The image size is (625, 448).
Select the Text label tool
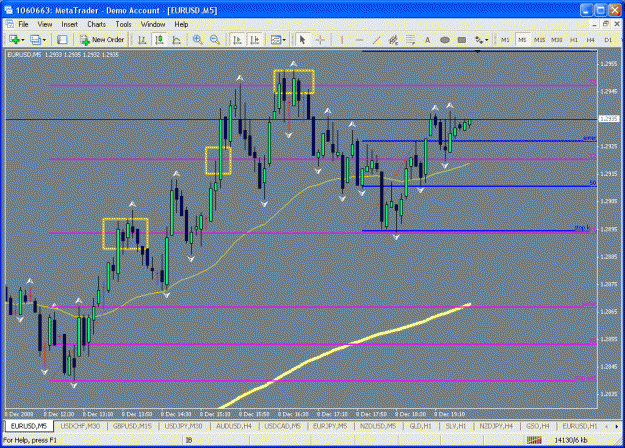pyautogui.click(x=427, y=40)
